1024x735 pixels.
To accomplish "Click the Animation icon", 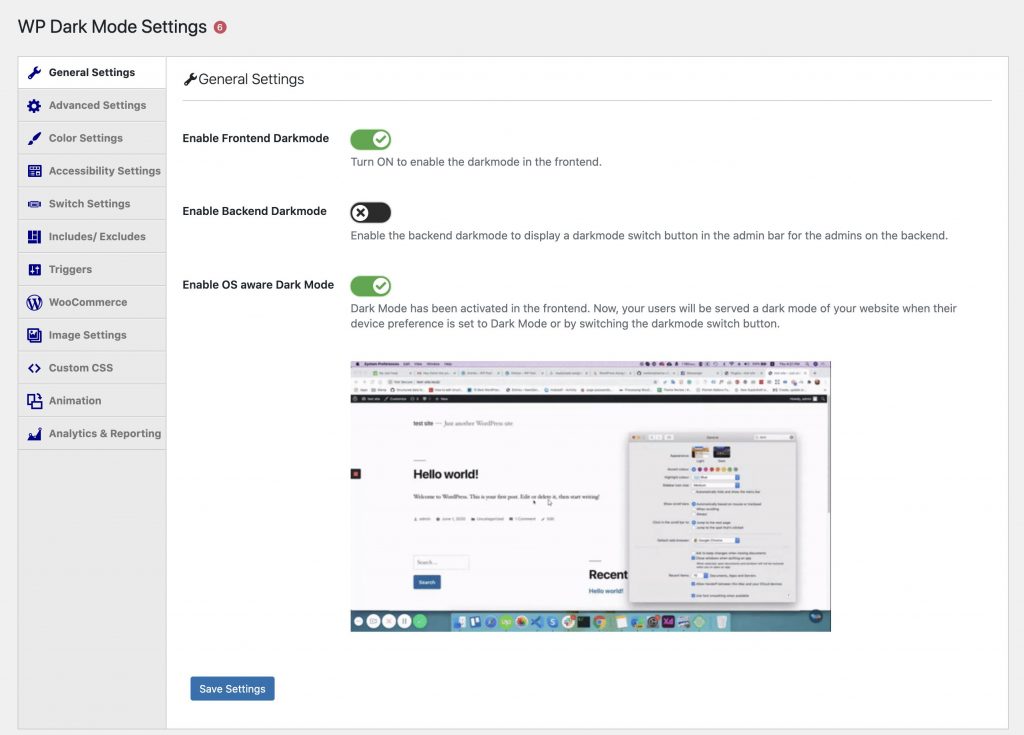I will click(35, 400).
